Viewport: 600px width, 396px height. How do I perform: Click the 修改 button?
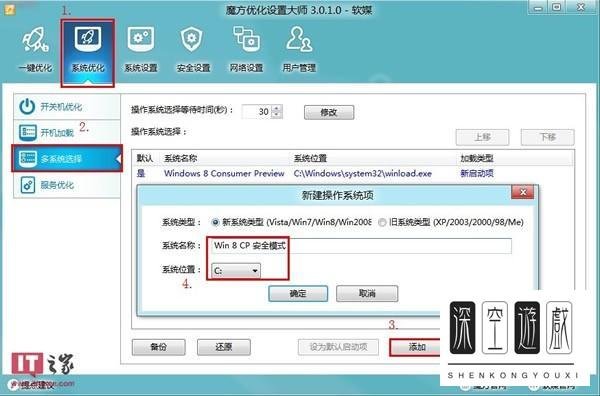[x=329, y=112]
